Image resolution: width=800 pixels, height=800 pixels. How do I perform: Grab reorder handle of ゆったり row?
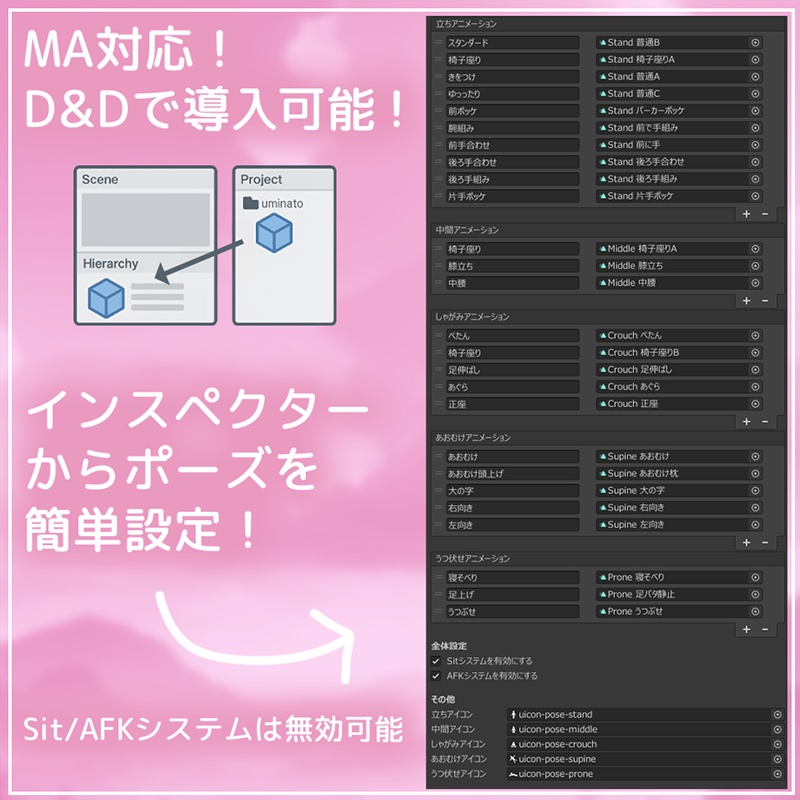438,94
